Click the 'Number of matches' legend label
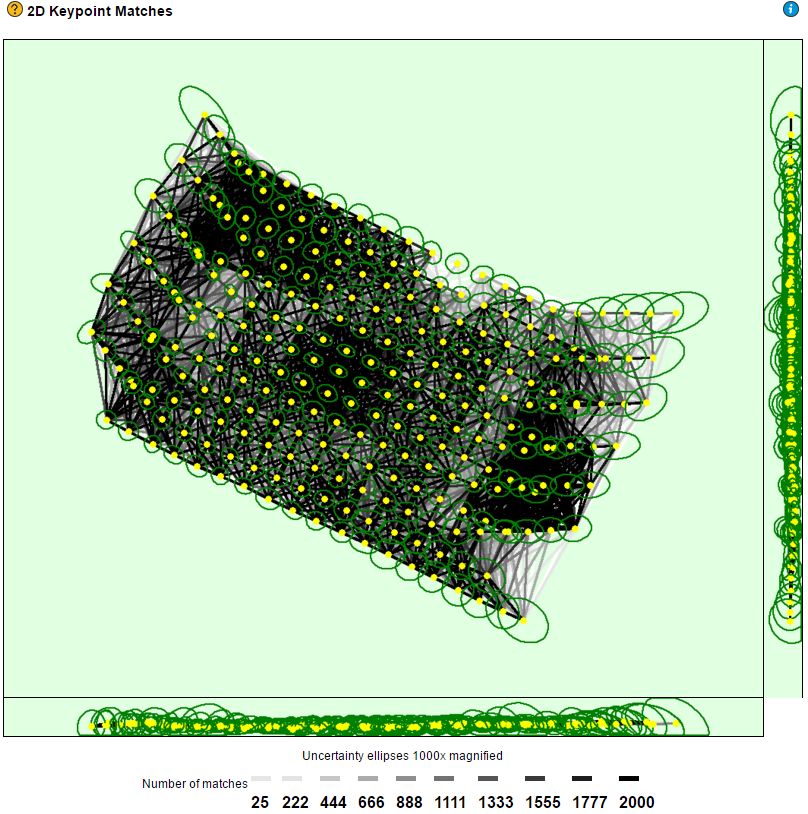The image size is (808, 814). click(195, 783)
